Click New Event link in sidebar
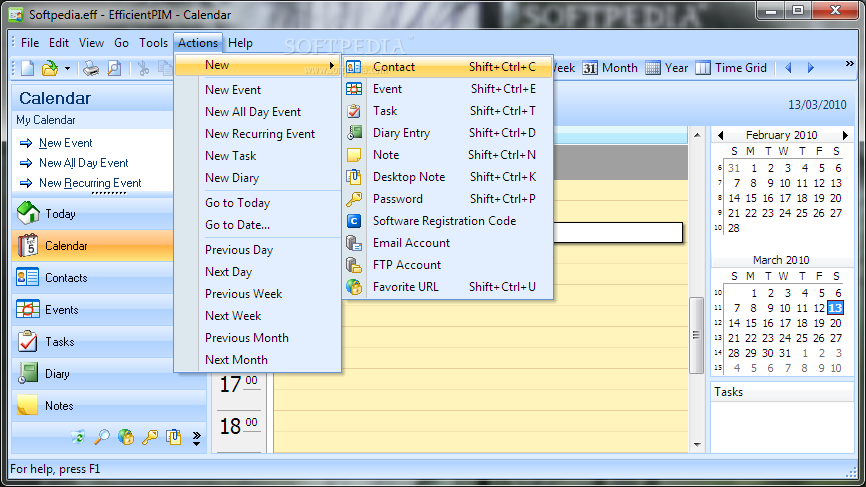The image size is (866, 487). pyautogui.click(x=66, y=143)
